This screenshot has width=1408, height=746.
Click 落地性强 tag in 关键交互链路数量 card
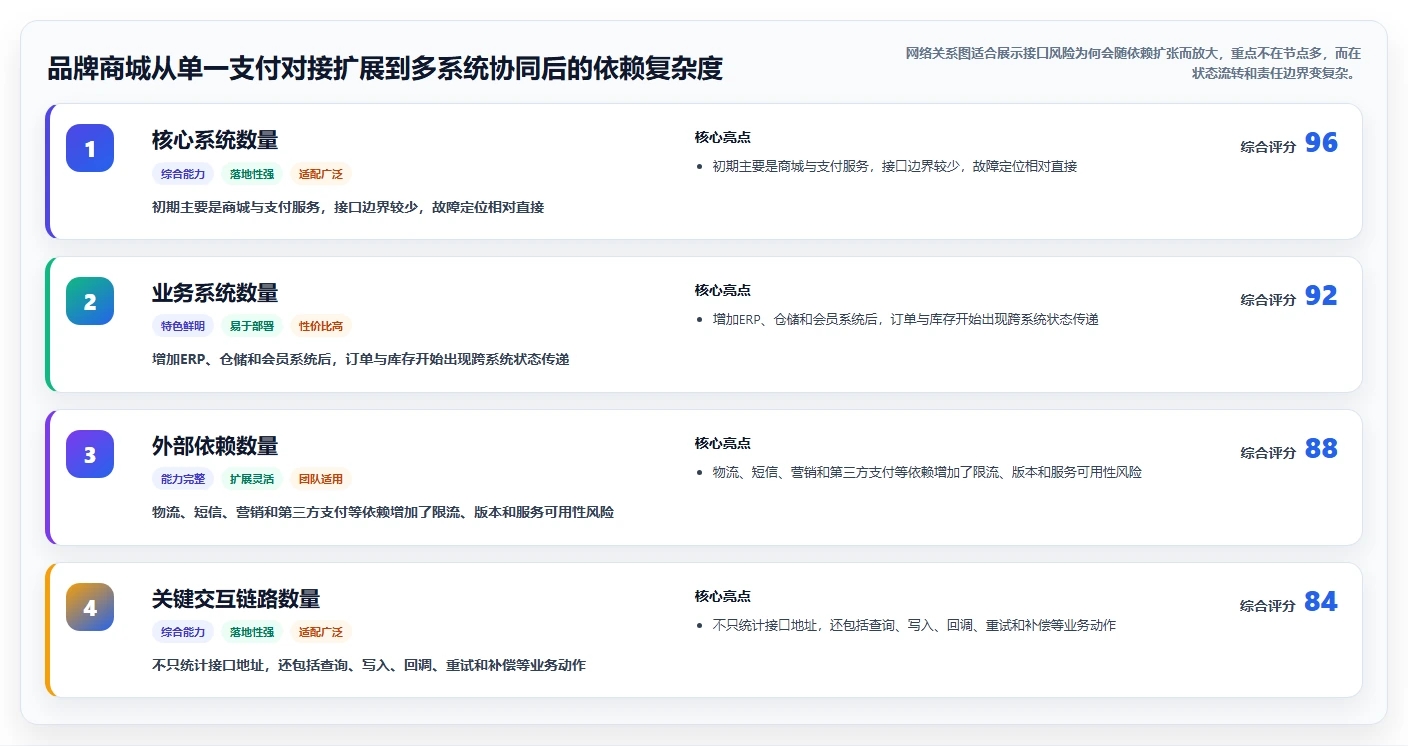click(252, 632)
